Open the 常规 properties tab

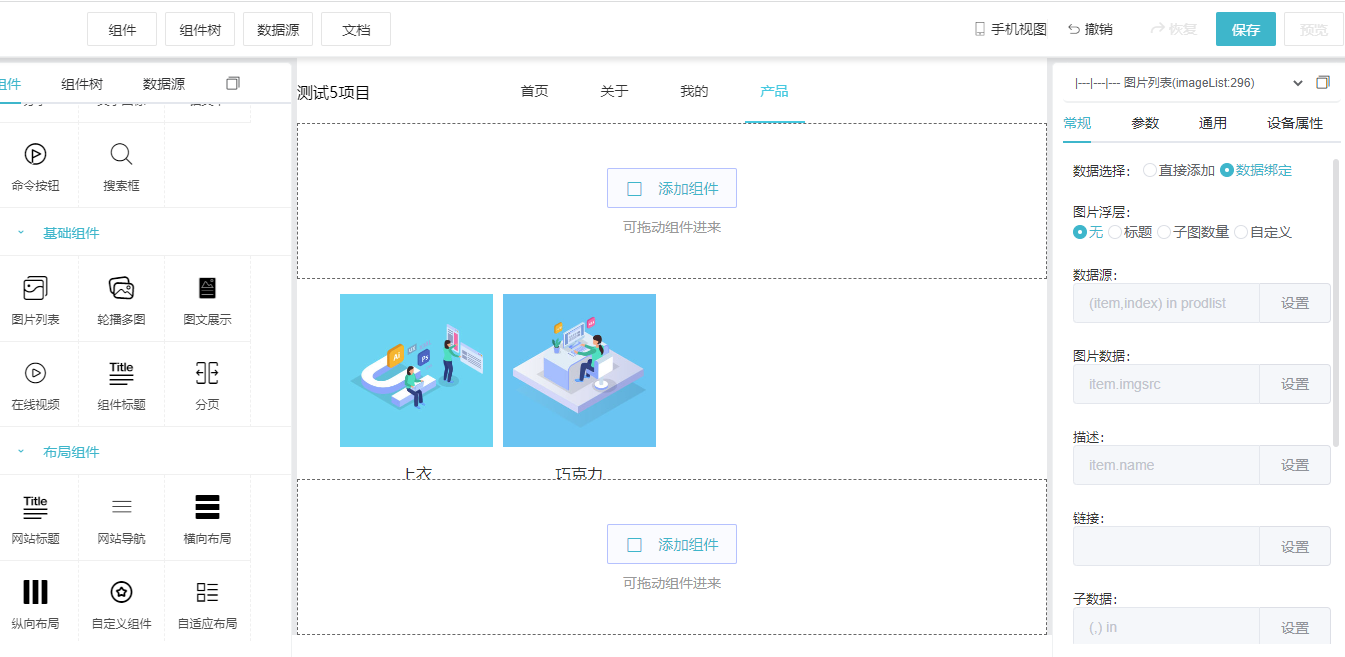[1077, 123]
